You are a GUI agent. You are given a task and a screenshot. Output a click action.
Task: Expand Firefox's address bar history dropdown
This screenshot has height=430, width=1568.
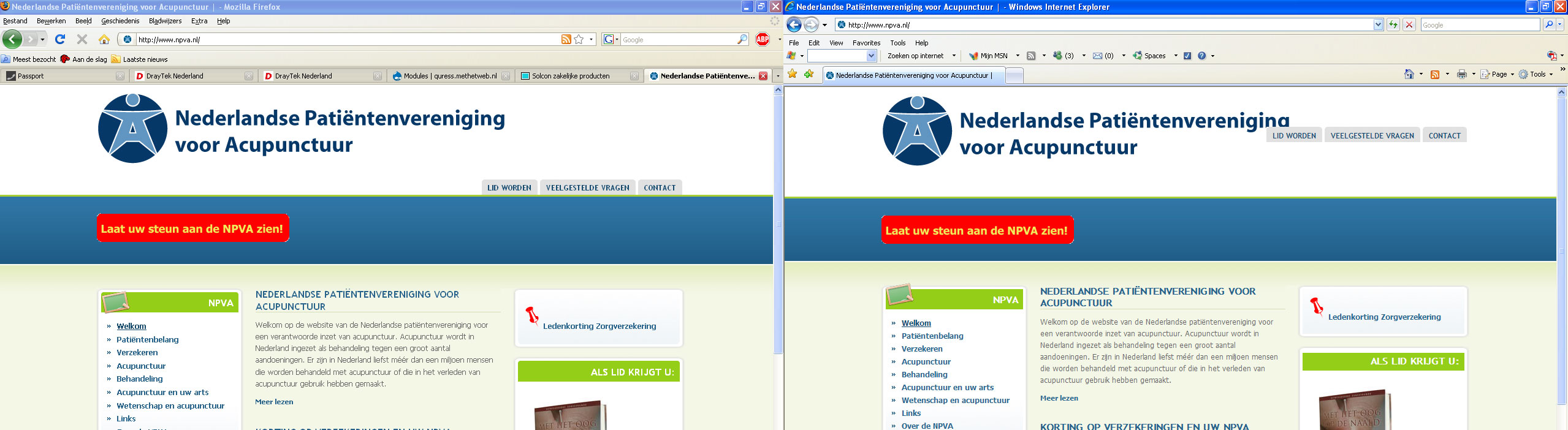click(591, 39)
